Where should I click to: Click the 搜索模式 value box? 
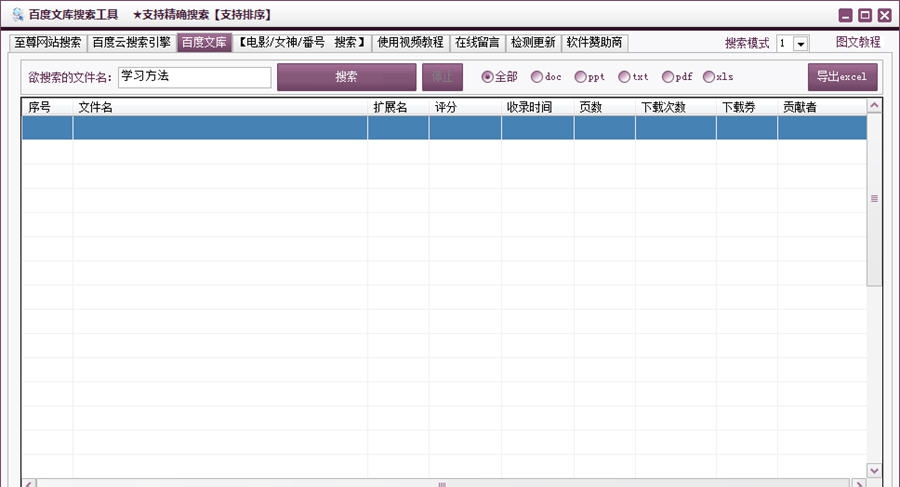[x=785, y=44]
